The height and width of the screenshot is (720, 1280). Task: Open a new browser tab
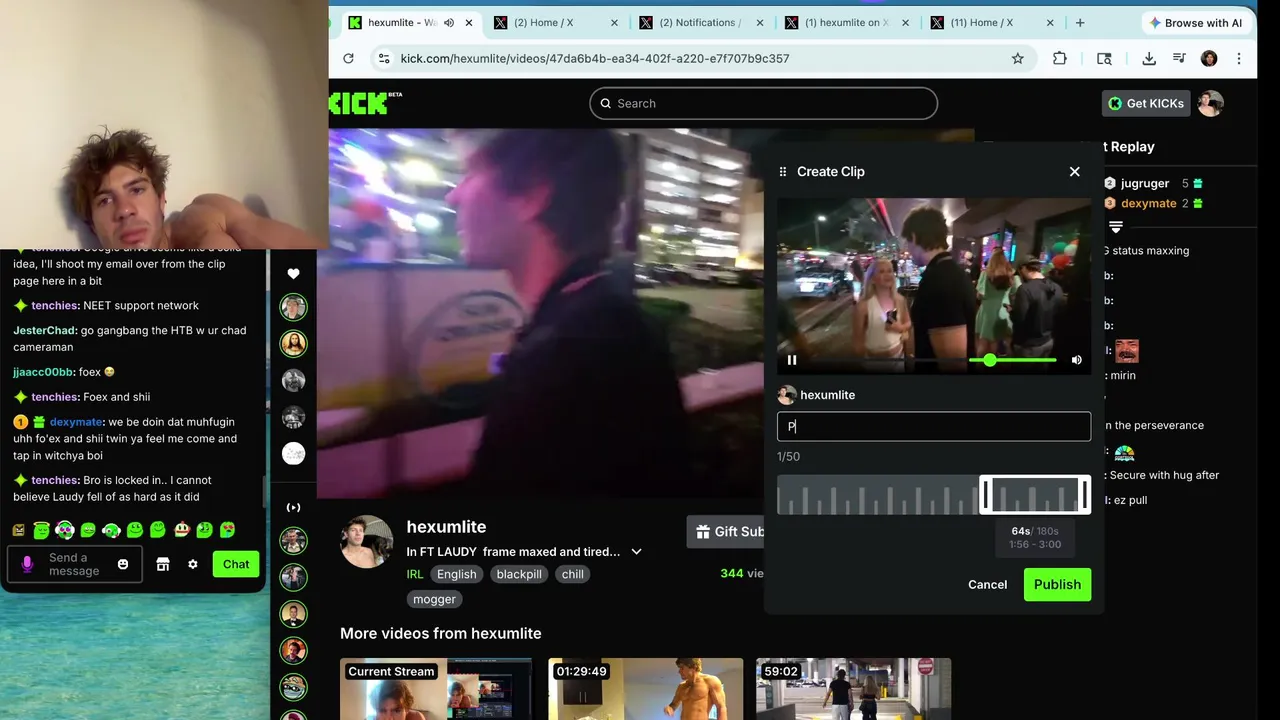(1080, 22)
